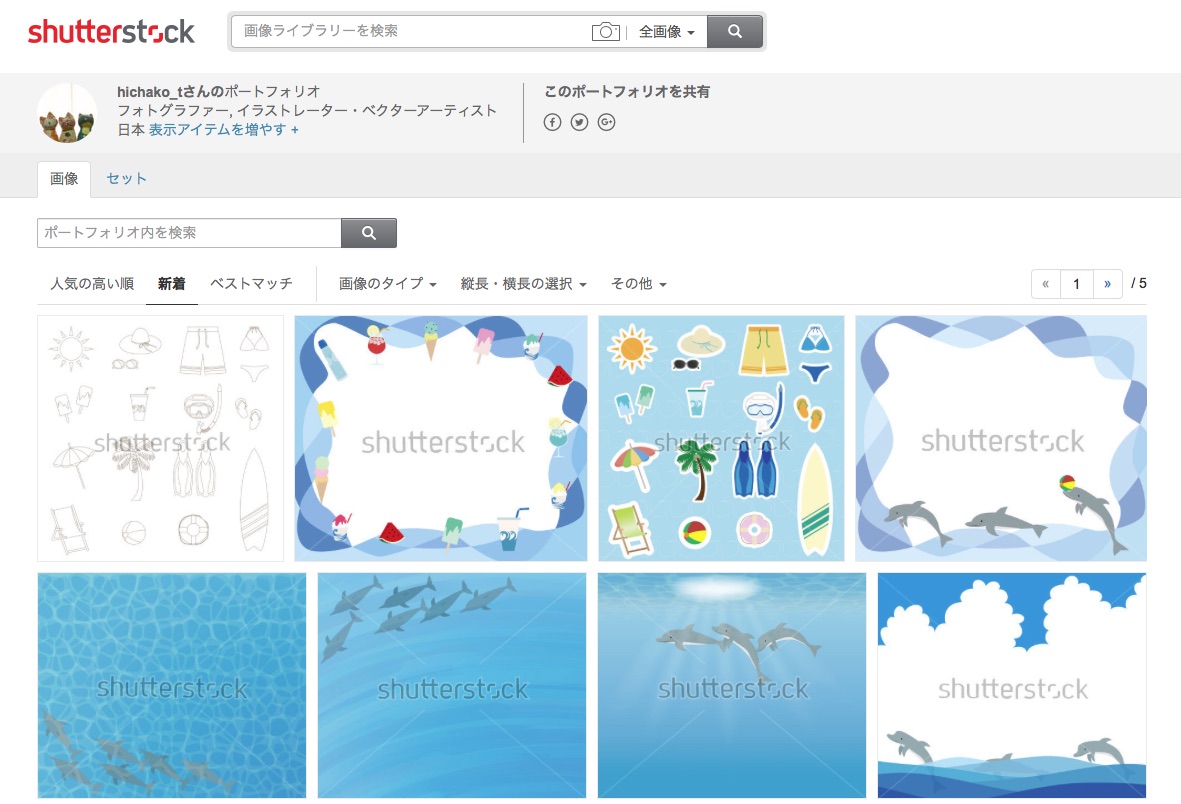
Task: Open colored summer beach icons thumbnail
Action: pyautogui.click(x=722, y=439)
